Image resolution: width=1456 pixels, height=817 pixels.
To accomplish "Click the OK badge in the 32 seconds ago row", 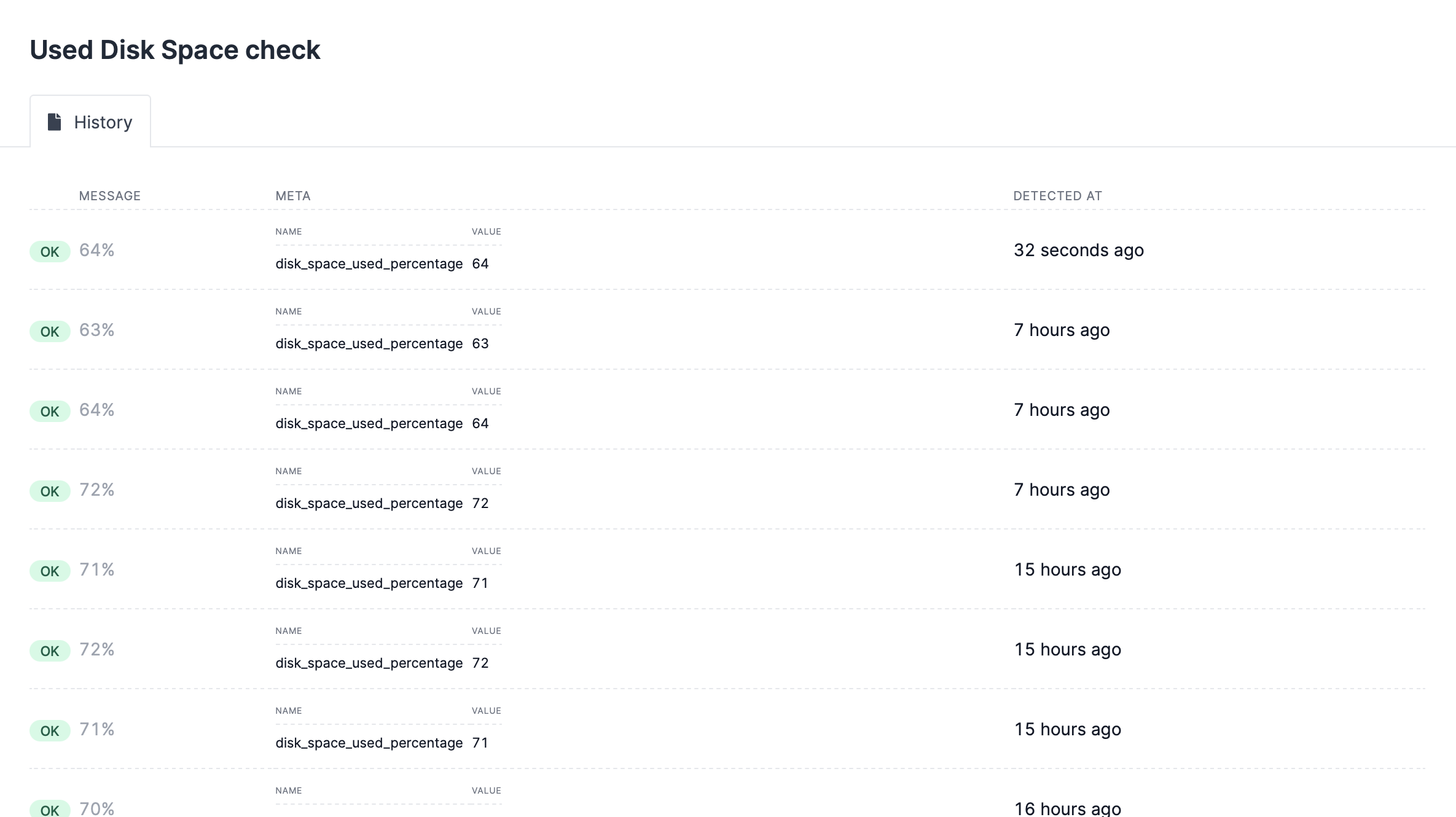I will (50, 251).
